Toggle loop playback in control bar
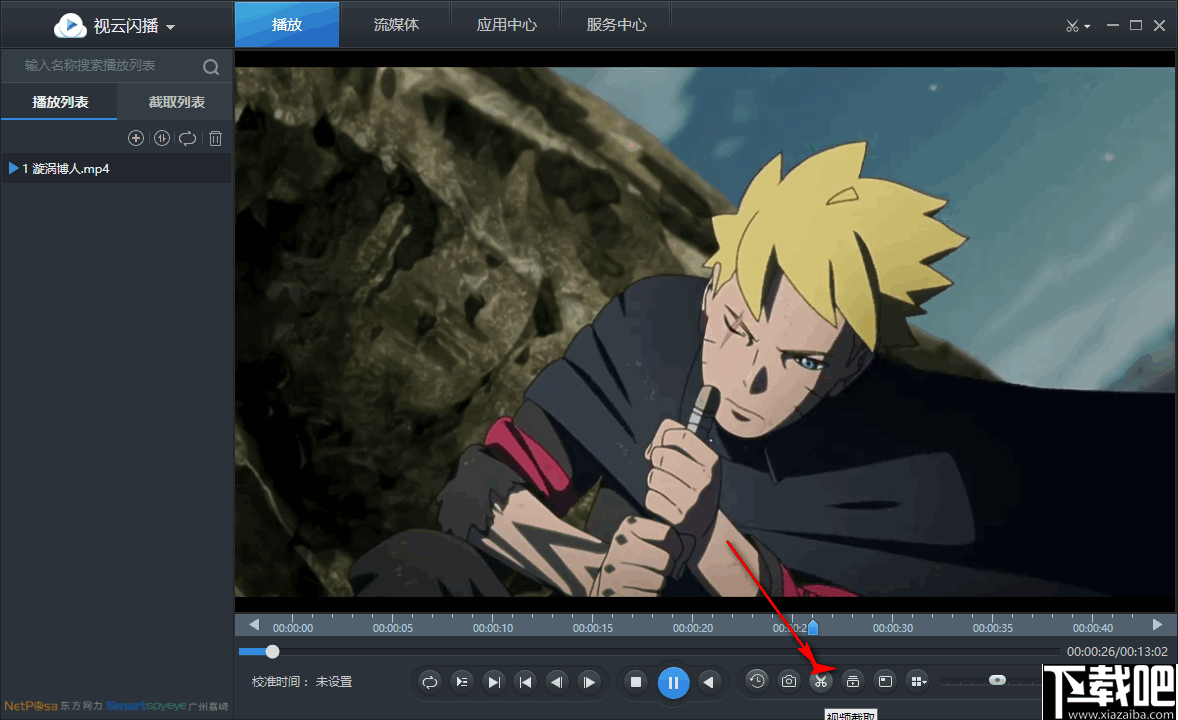1178x720 pixels. 429,682
